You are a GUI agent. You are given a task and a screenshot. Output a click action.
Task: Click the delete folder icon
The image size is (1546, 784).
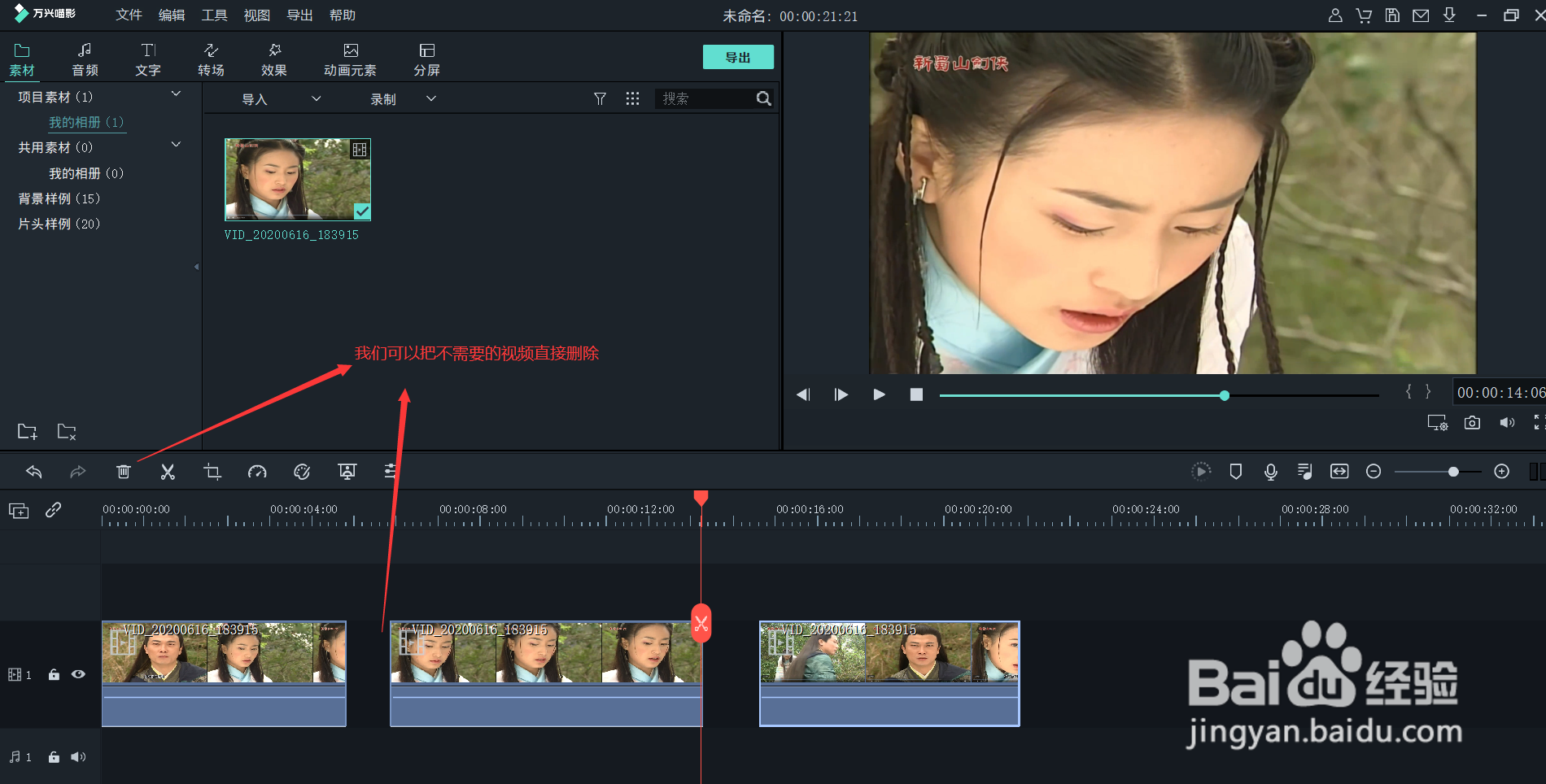pos(67,432)
